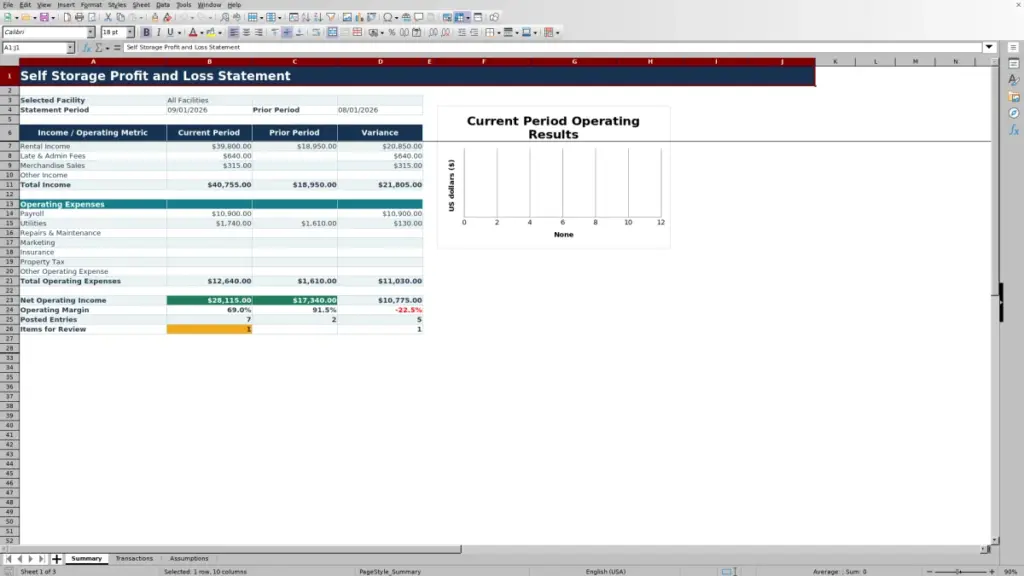
Task: Switch to the Assumptions sheet tab
Action: pyautogui.click(x=189, y=559)
